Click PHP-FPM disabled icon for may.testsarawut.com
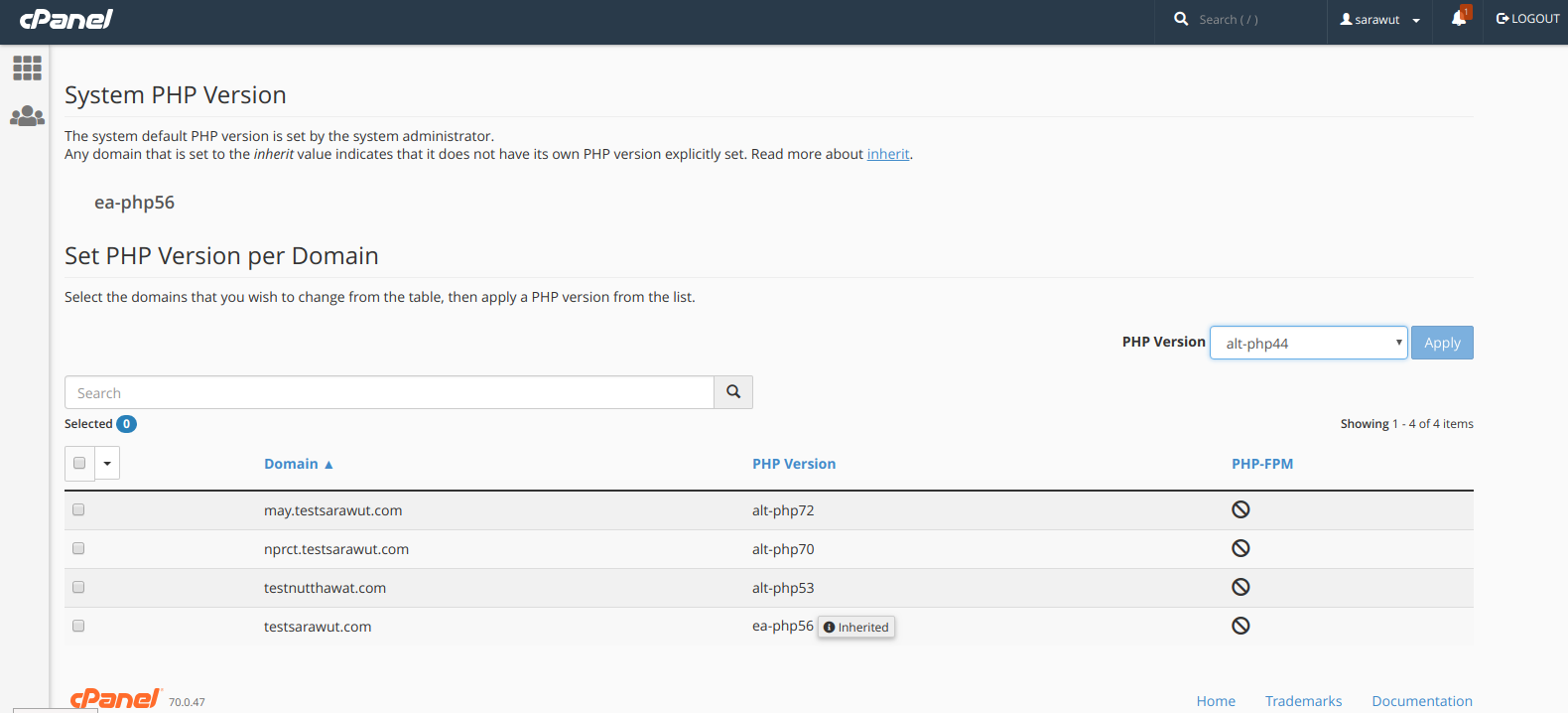1568x713 pixels. pos(1241,509)
